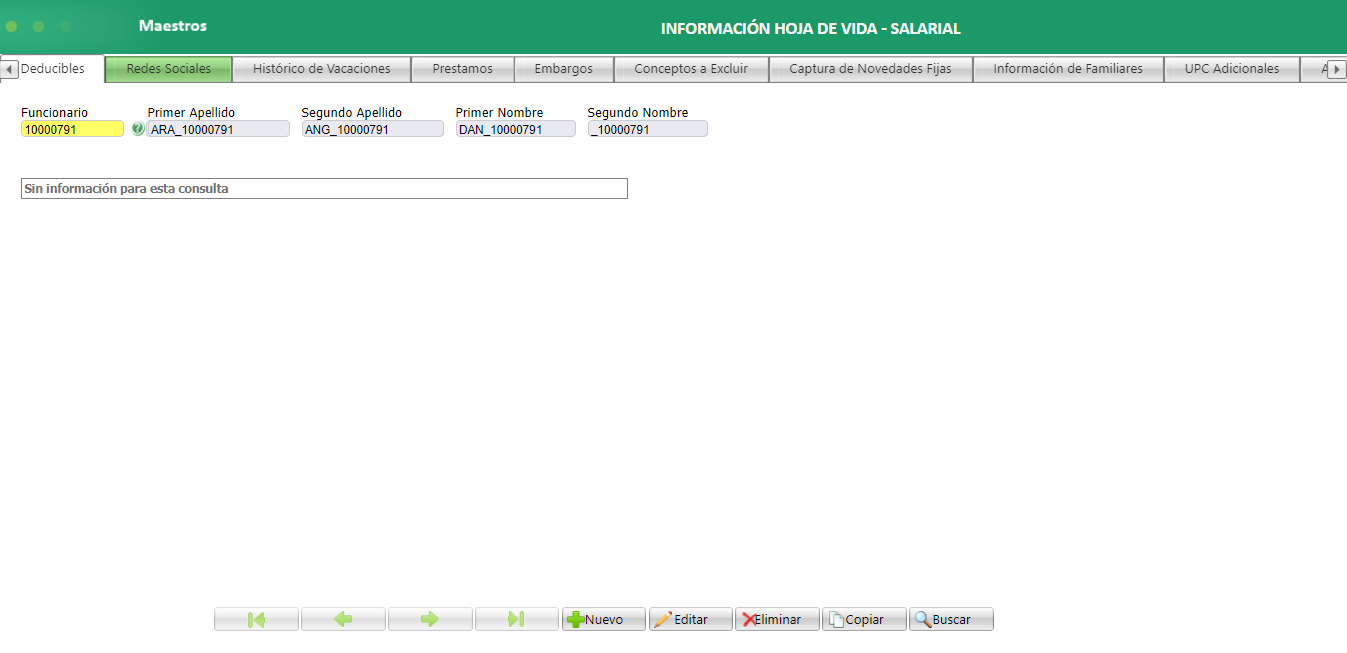1347x653 pixels.
Task: Click the next record green arrow
Action: click(429, 618)
